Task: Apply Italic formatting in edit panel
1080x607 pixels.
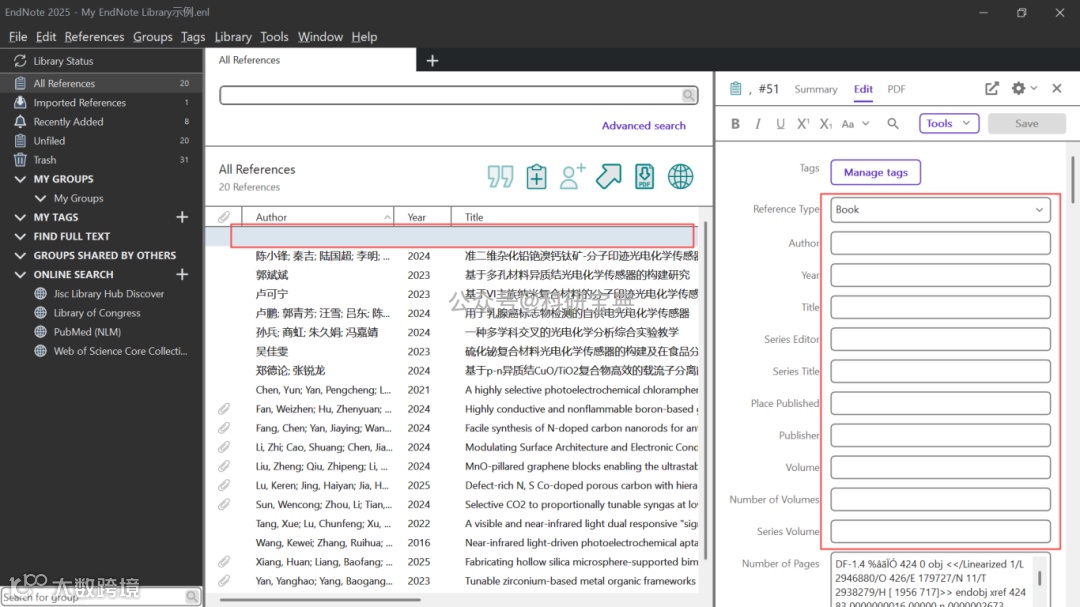Action: click(x=758, y=124)
